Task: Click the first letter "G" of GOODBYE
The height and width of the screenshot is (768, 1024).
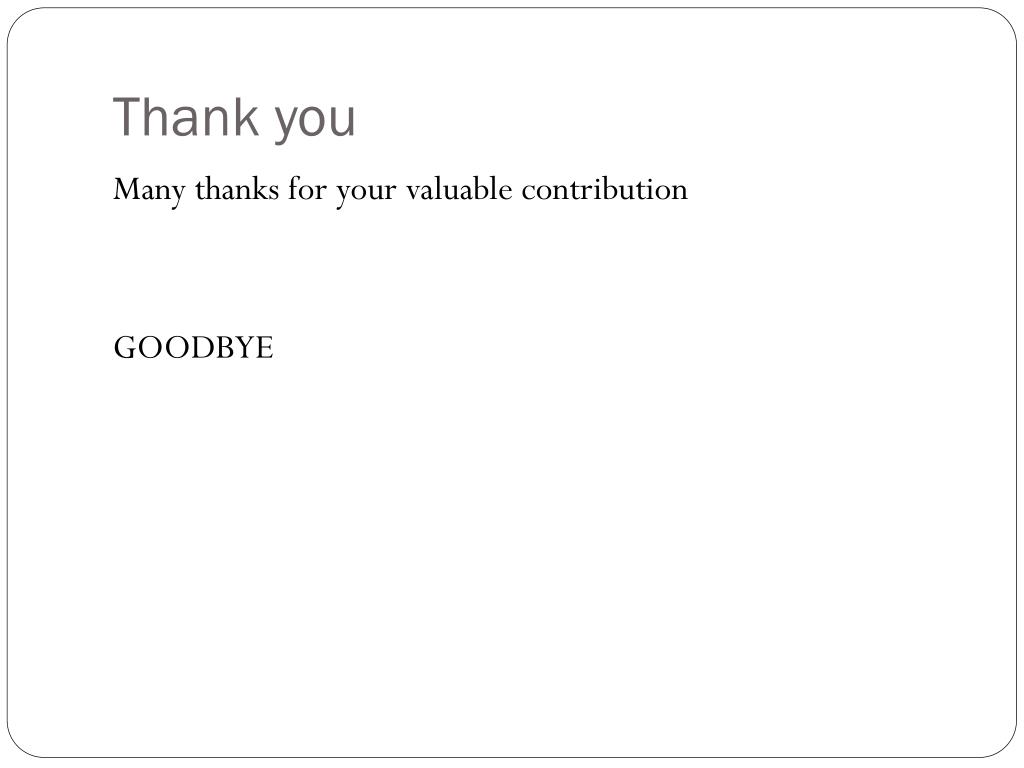Action: (x=125, y=347)
